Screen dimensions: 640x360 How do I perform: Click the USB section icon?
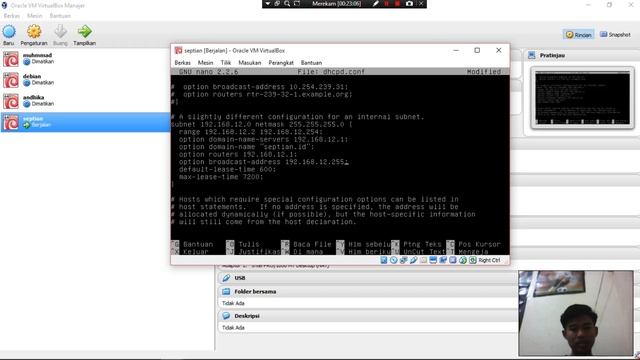(226, 278)
